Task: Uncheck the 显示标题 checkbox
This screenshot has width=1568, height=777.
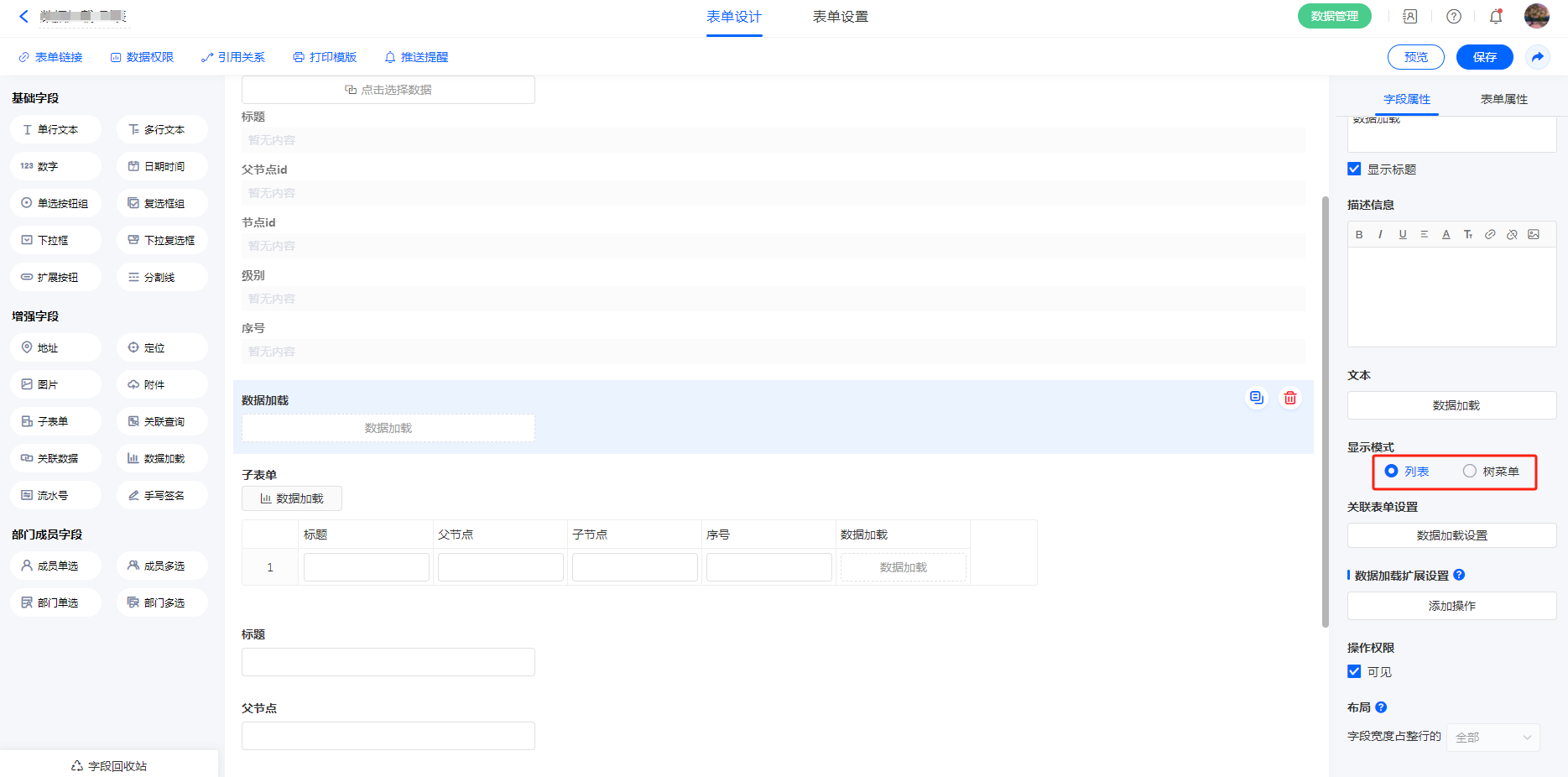Action: (1354, 169)
